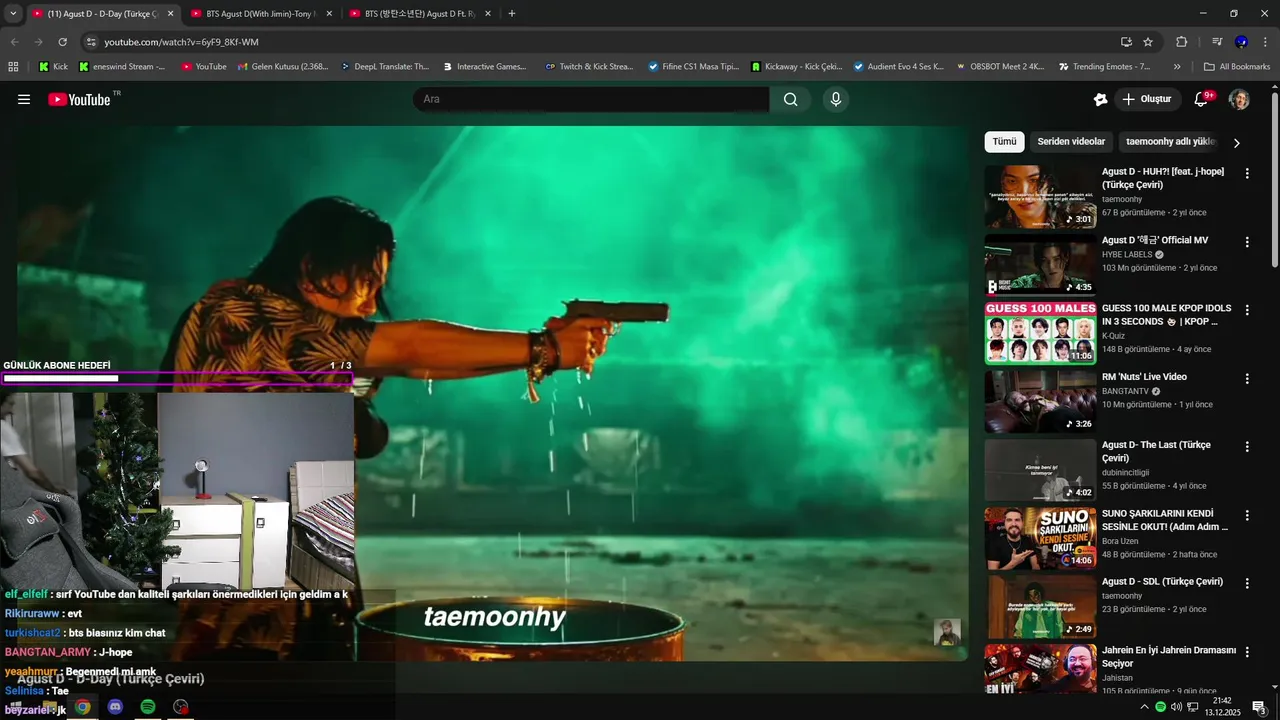
Task: Open the SUNO ŞARKILARINI video thumbnail
Action: 1041,538
